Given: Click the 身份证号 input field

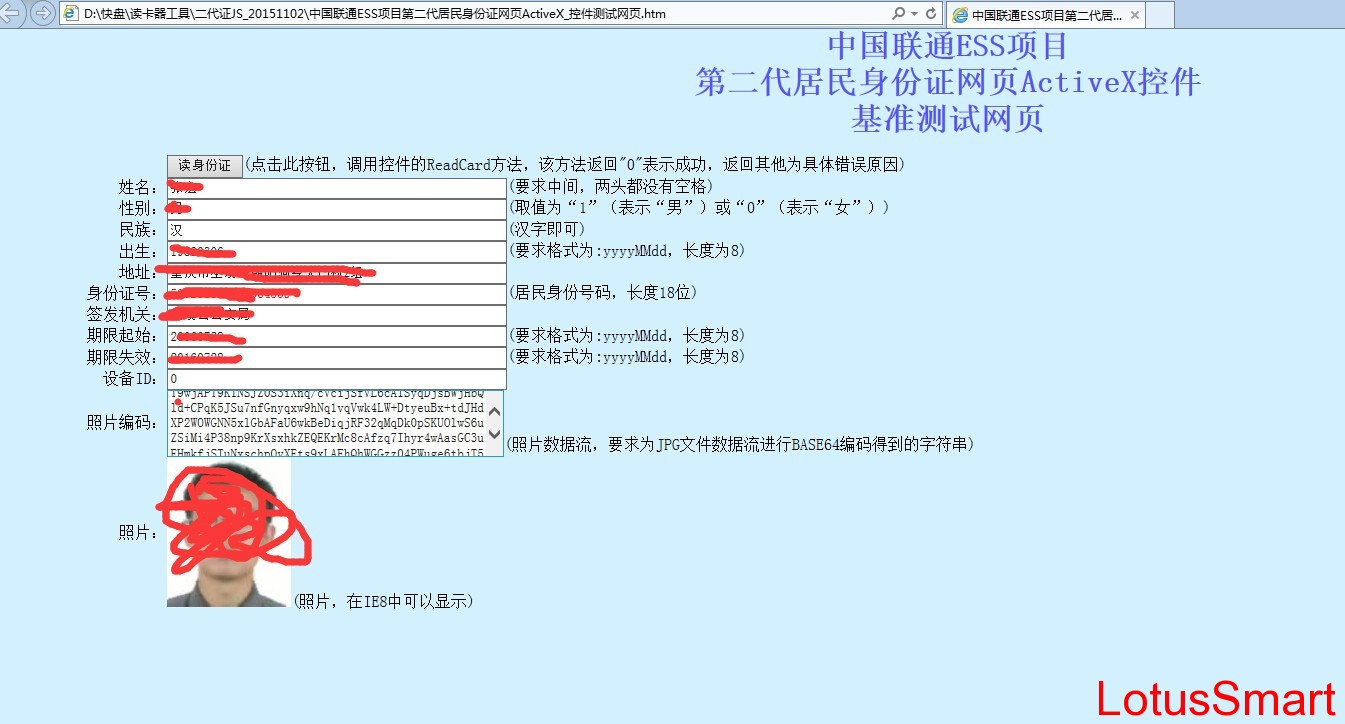Looking at the screenshot, I should [x=337, y=294].
